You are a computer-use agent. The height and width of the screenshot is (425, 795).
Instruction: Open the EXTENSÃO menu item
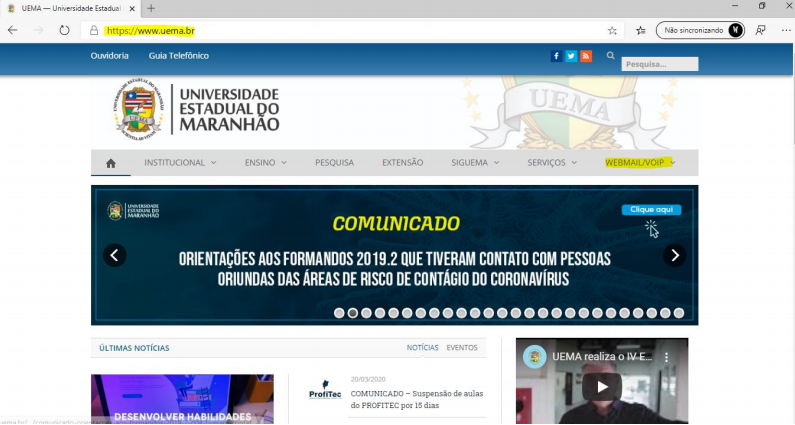tap(403, 163)
